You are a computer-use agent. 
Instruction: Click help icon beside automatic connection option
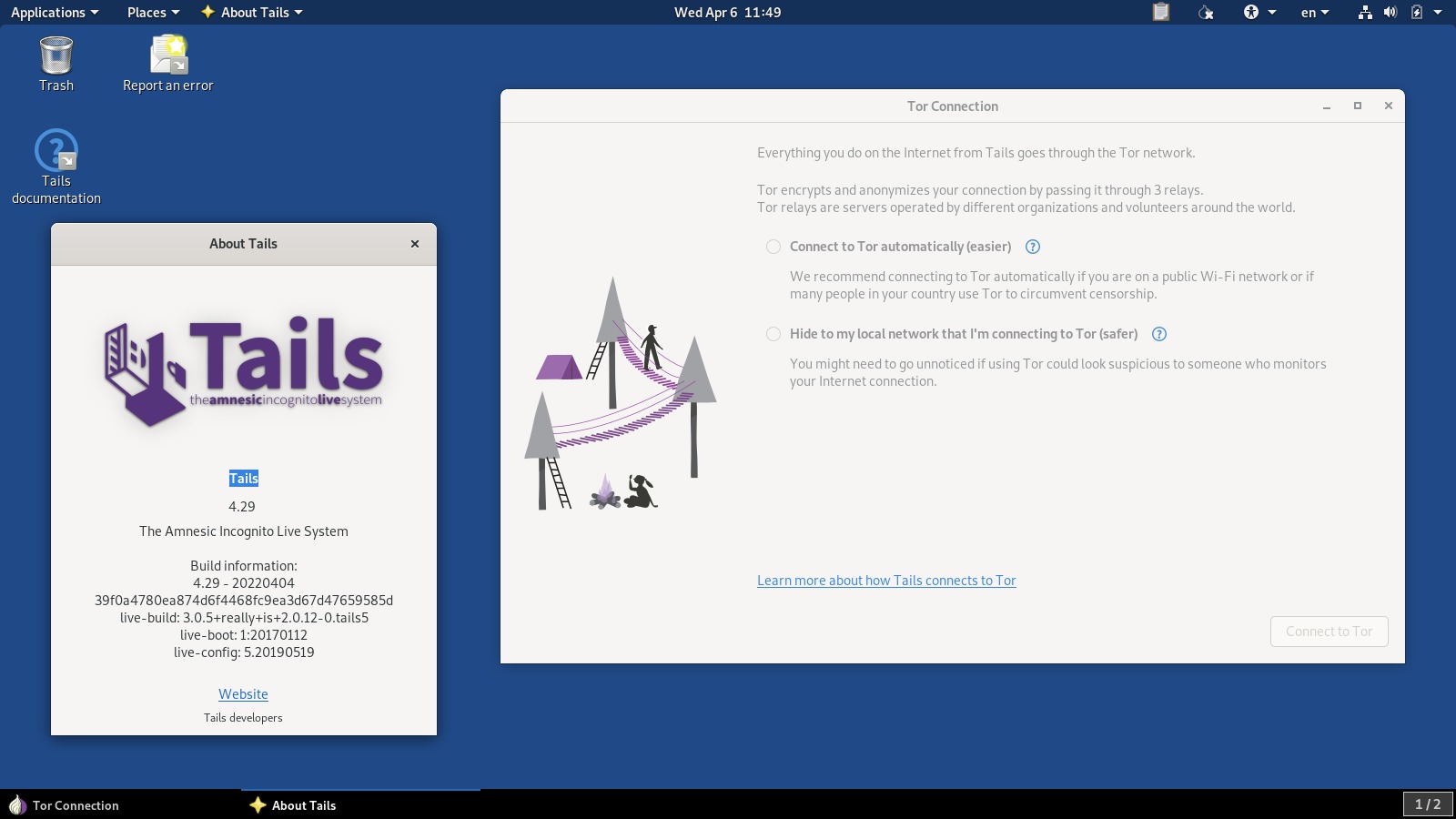click(1033, 247)
